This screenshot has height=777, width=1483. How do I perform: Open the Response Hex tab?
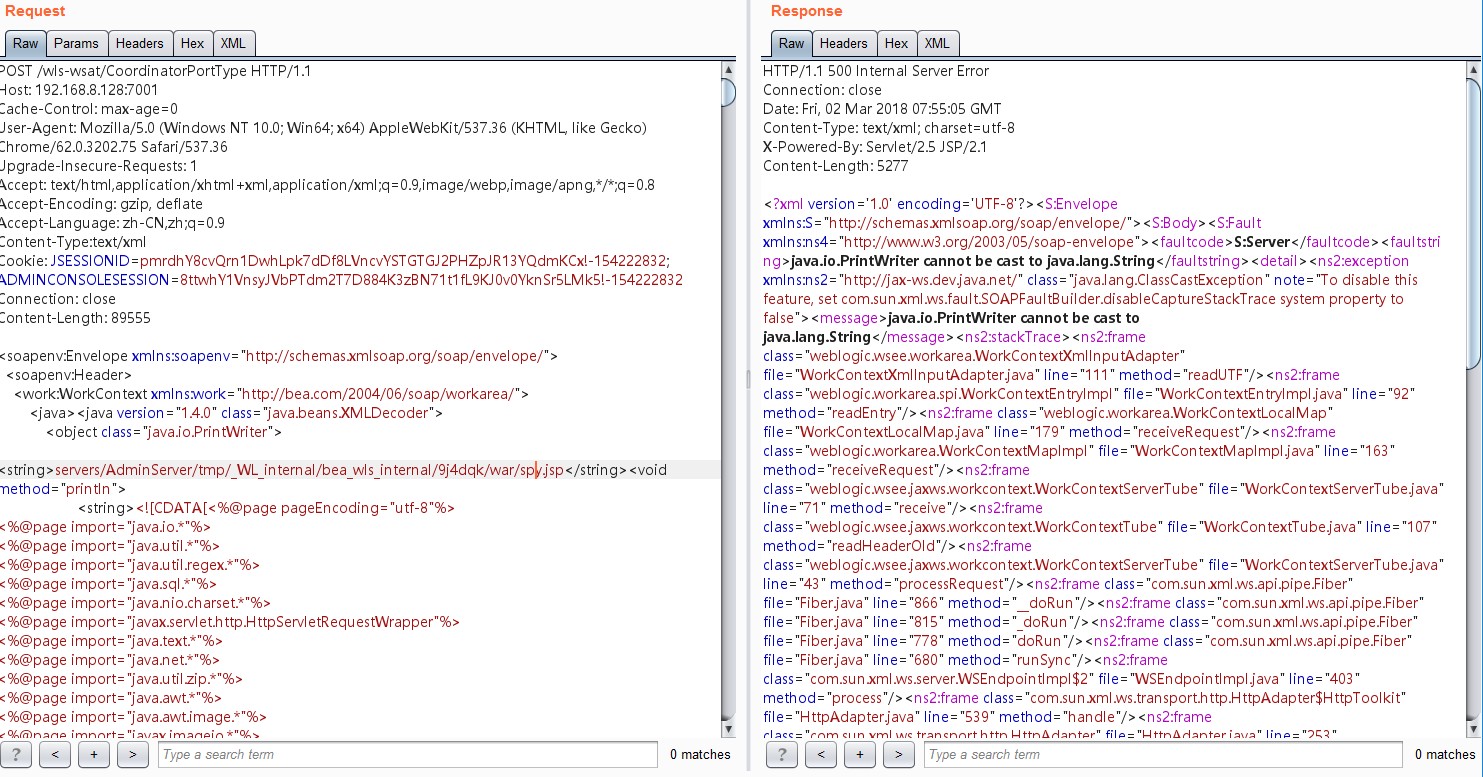point(896,43)
